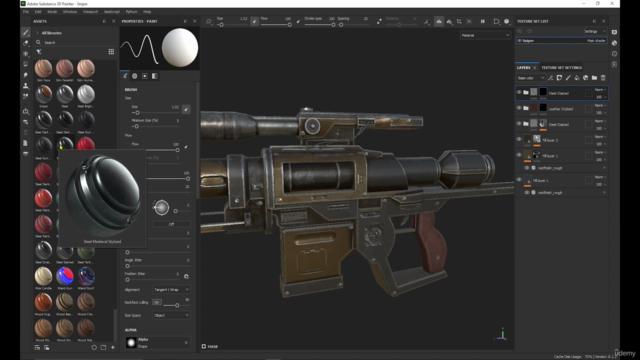Open the Material view mode dropdown

point(485,36)
